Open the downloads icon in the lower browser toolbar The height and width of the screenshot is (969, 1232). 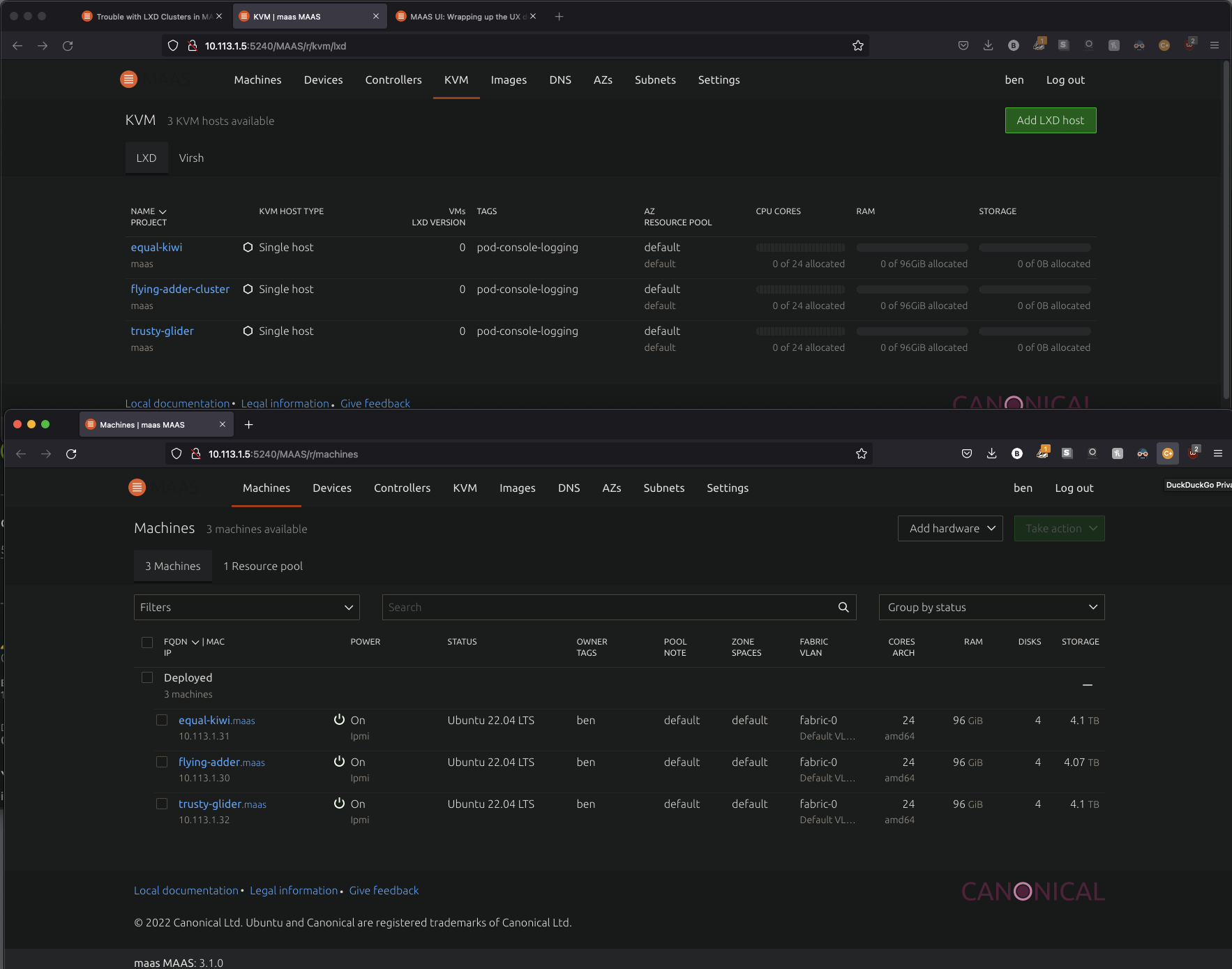tap(991, 453)
